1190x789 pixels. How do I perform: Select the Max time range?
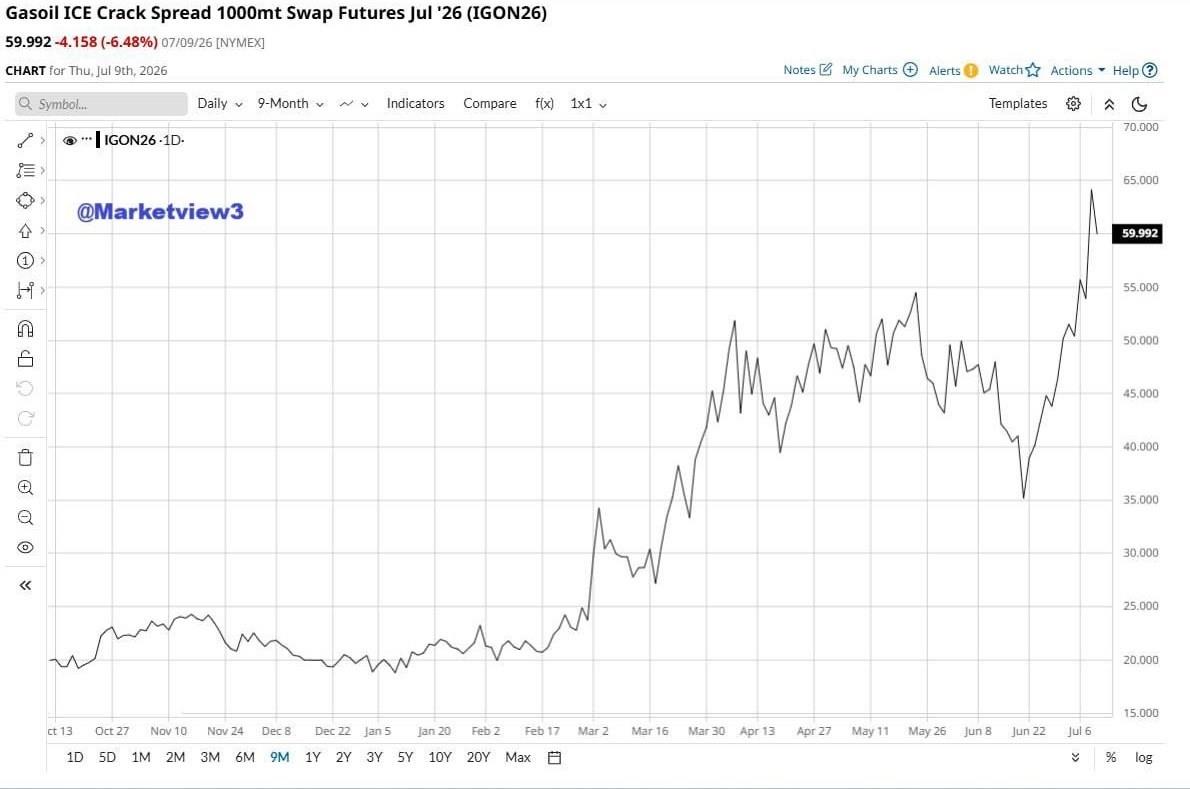(518, 757)
